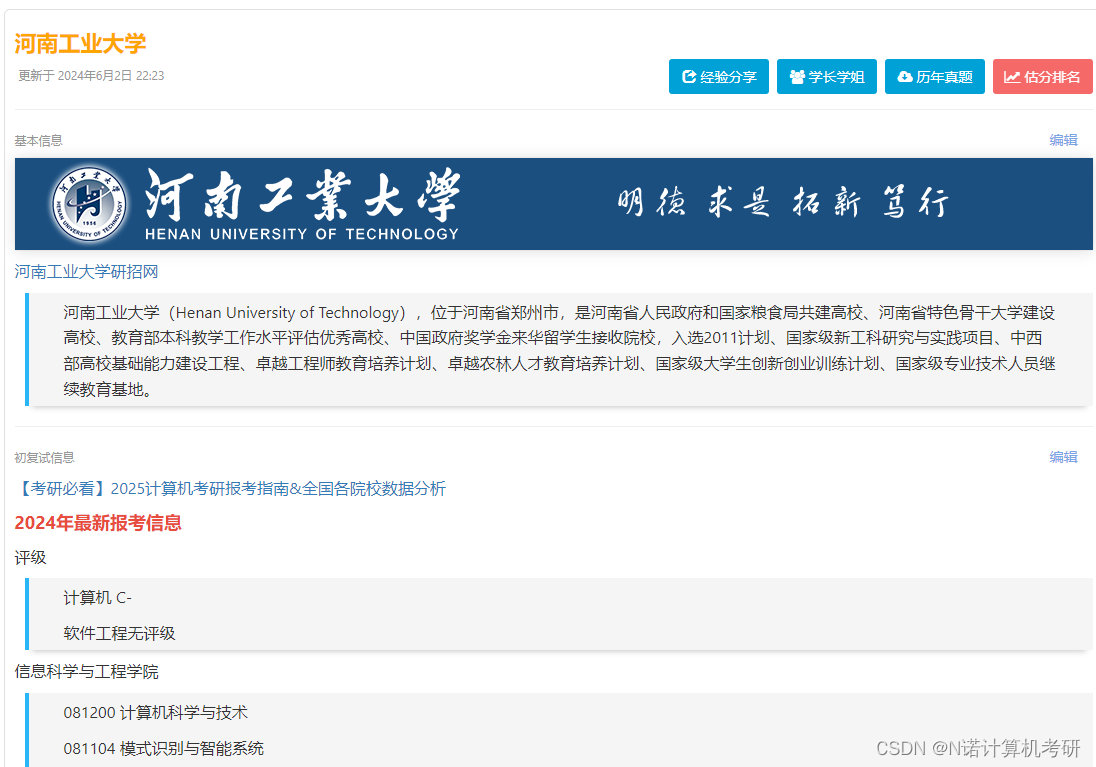Click 编辑 link beside 初复试信息
1096x767 pixels.
tap(1063, 457)
